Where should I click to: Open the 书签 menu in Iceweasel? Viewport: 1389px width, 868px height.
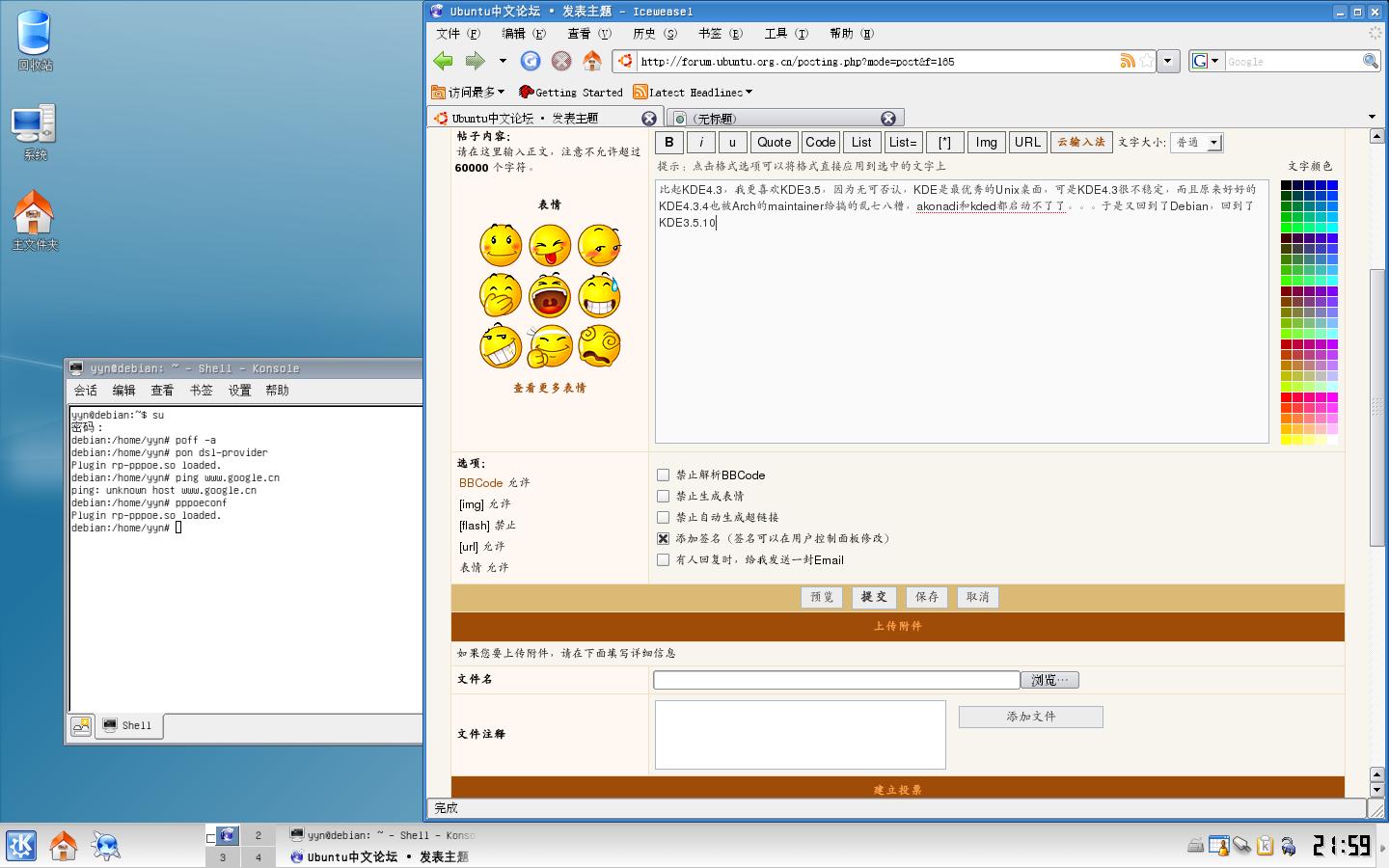[x=720, y=33]
